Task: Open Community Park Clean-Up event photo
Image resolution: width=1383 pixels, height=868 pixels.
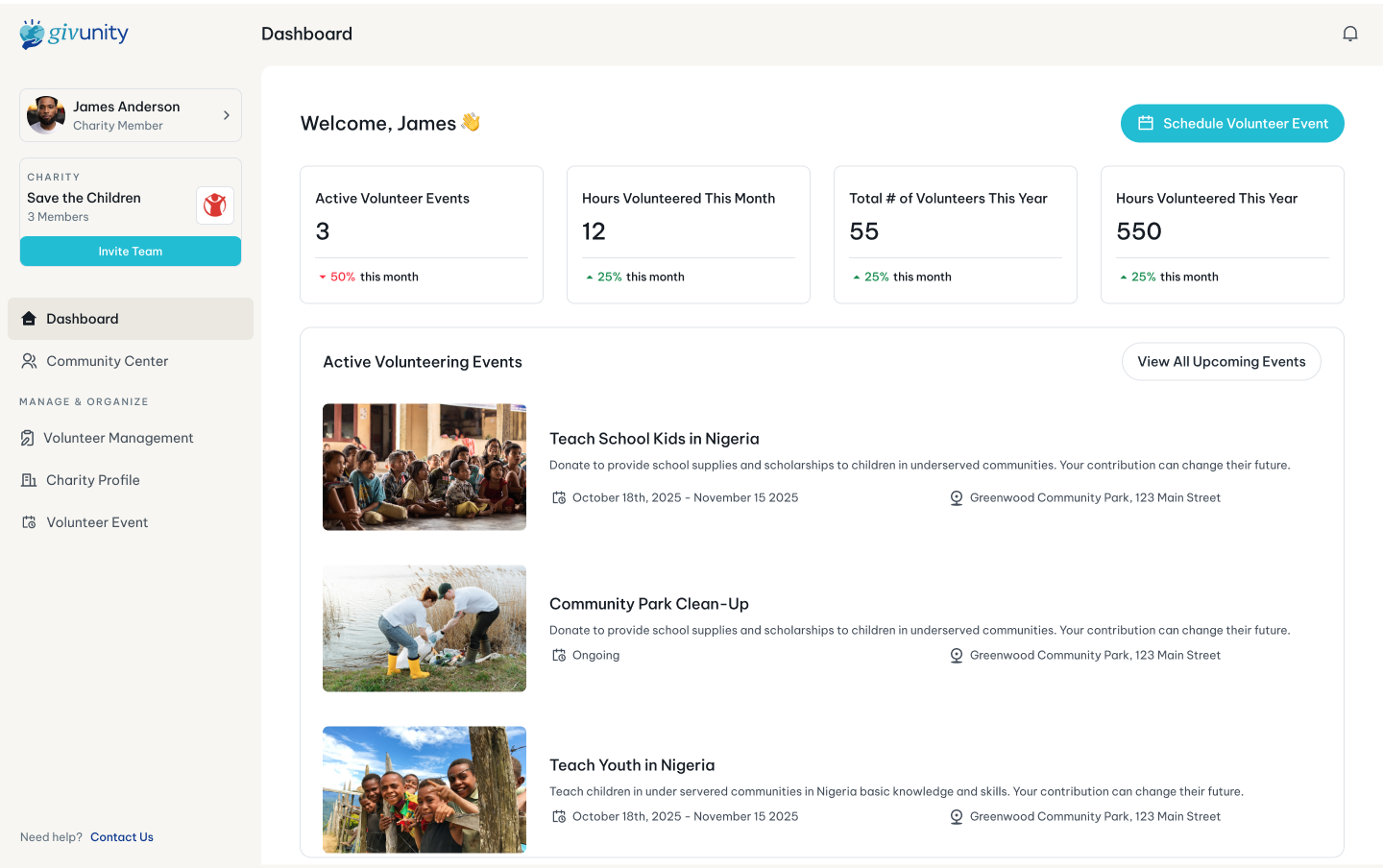Action: point(425,628)
